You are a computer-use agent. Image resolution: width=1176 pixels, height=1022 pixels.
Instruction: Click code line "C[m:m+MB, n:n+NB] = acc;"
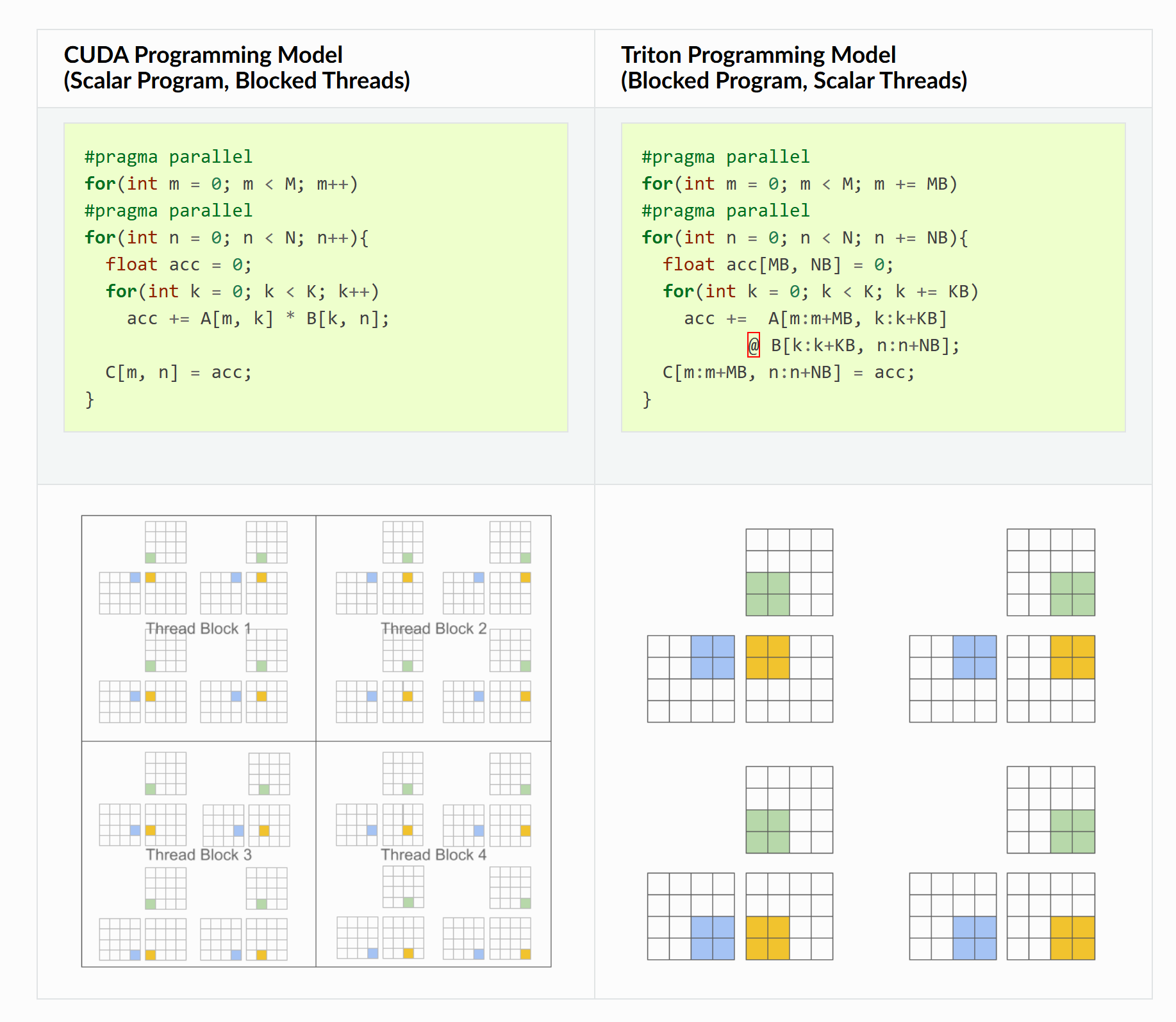pos(789,372)
